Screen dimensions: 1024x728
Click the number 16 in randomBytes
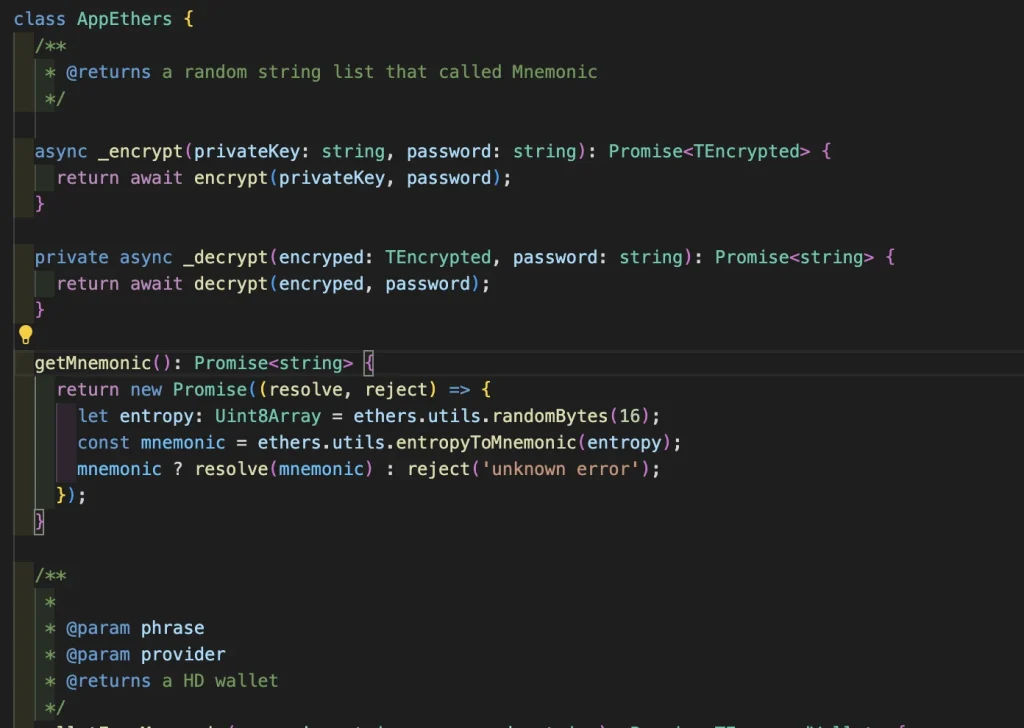click(x=628, y=415)
